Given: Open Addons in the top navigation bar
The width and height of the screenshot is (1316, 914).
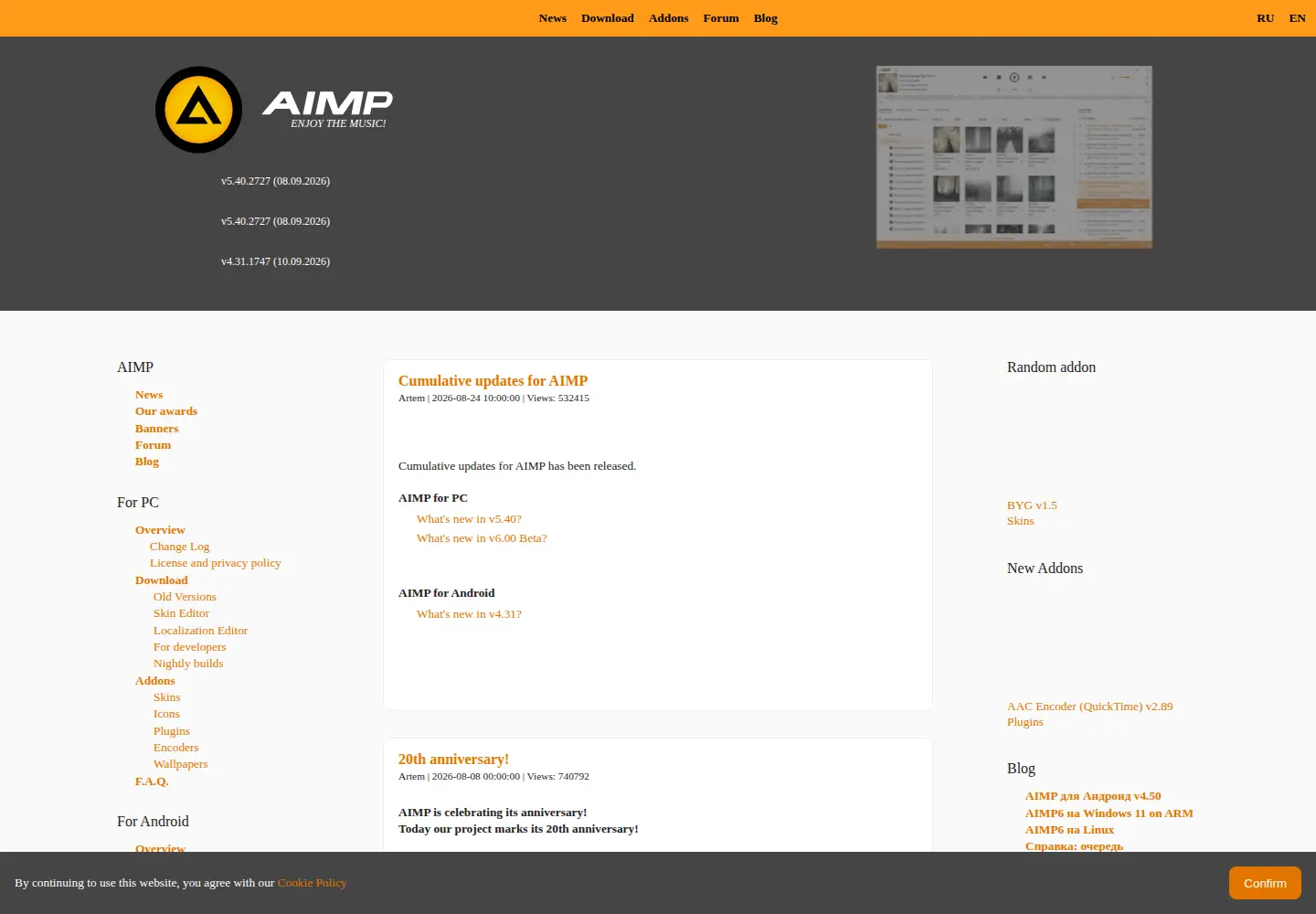Looking at the screenshot, I should [x=669, y=18].
